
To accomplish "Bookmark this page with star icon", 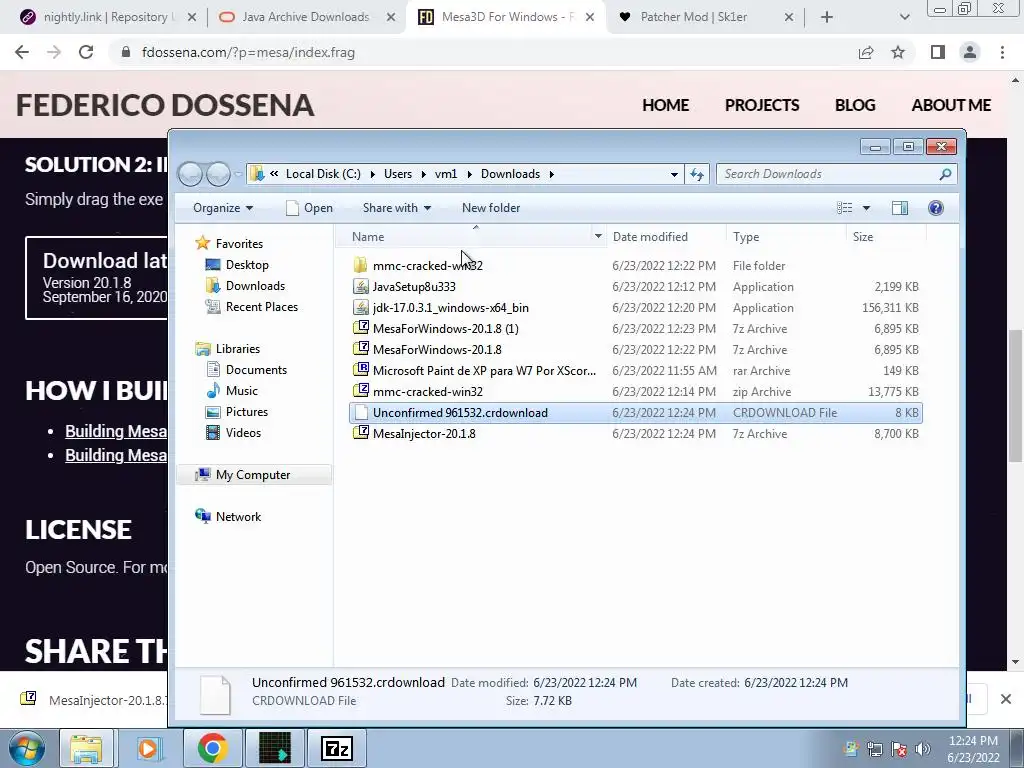I will click(898, 52).
